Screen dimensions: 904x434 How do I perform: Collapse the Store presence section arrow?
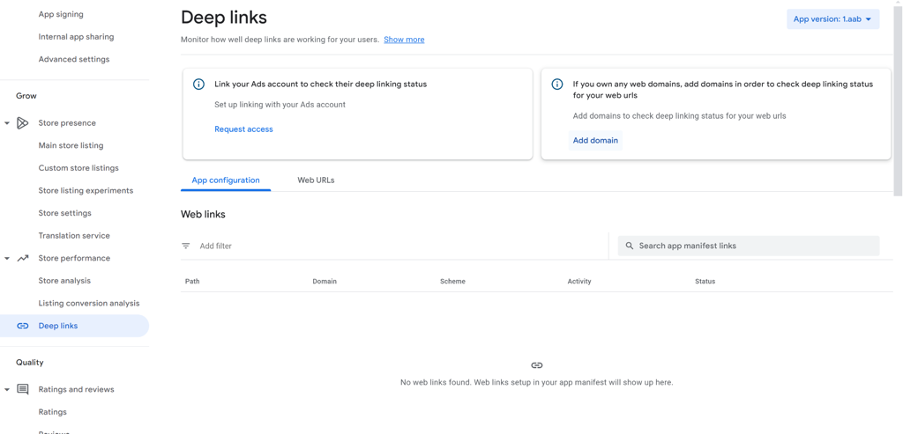[7, 123]
